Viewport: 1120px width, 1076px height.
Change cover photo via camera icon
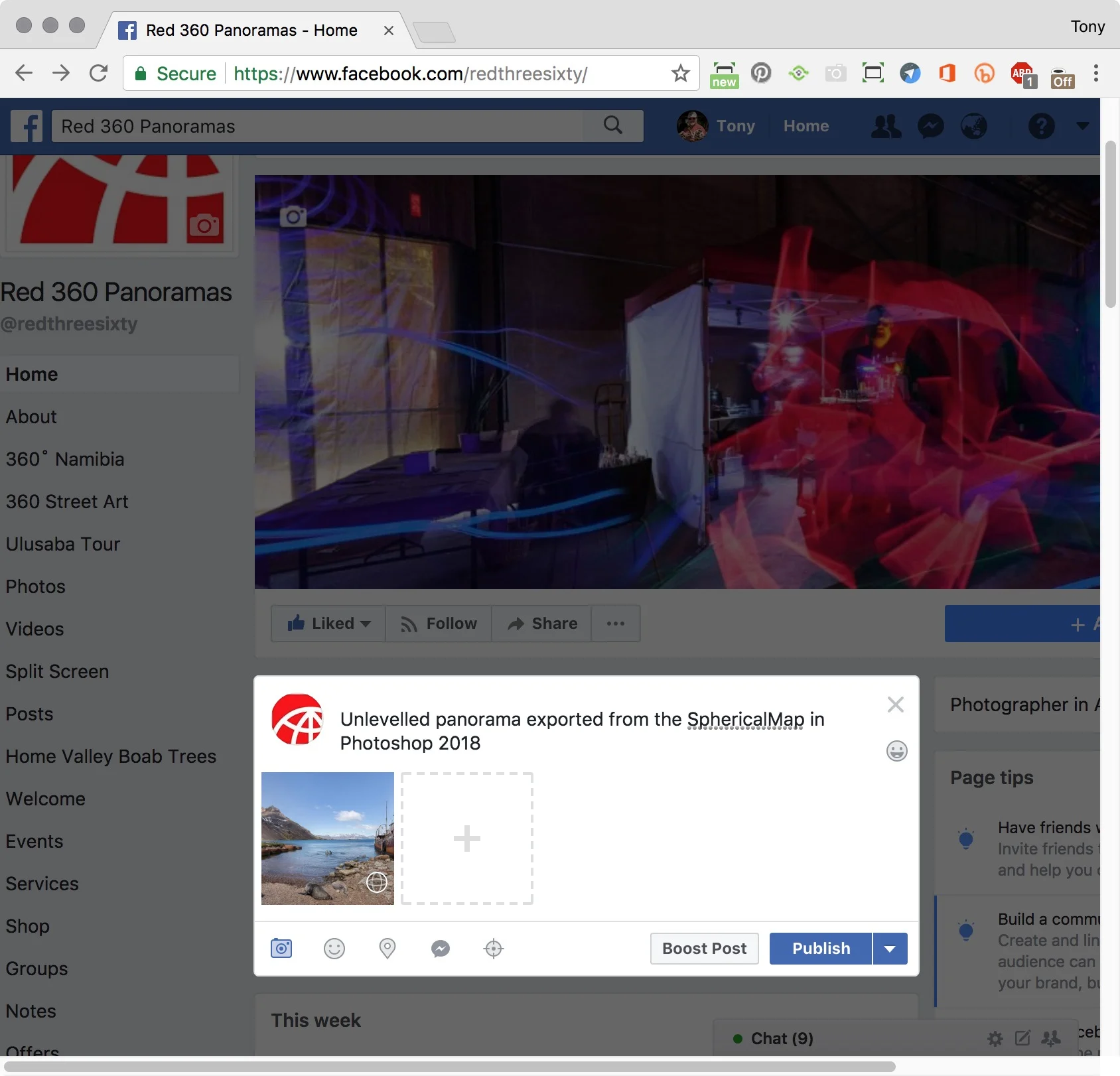coord(293,216)
